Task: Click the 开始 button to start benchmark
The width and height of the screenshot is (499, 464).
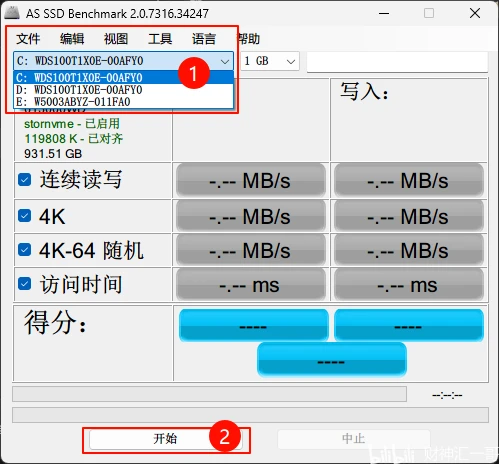Action: tap(165, 439)
